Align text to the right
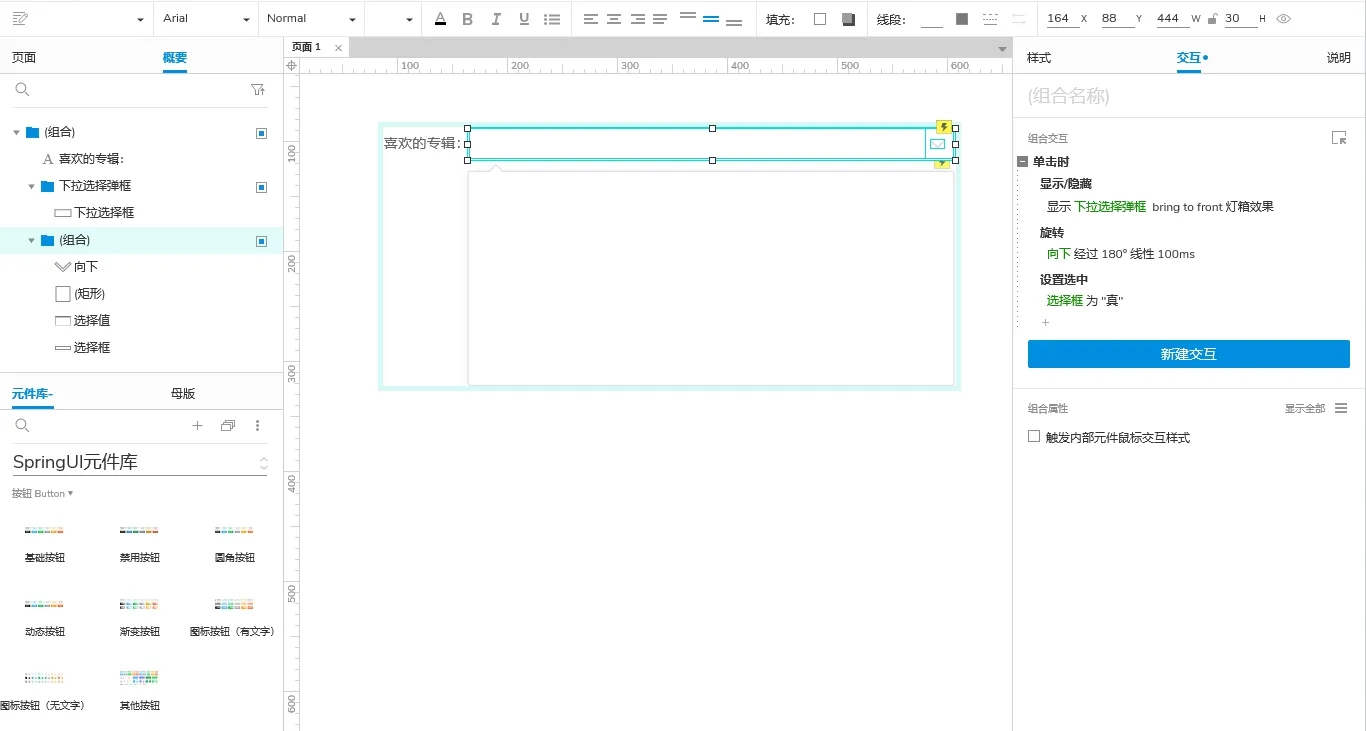The image size is (1366, 731). (x=637, y=19)
